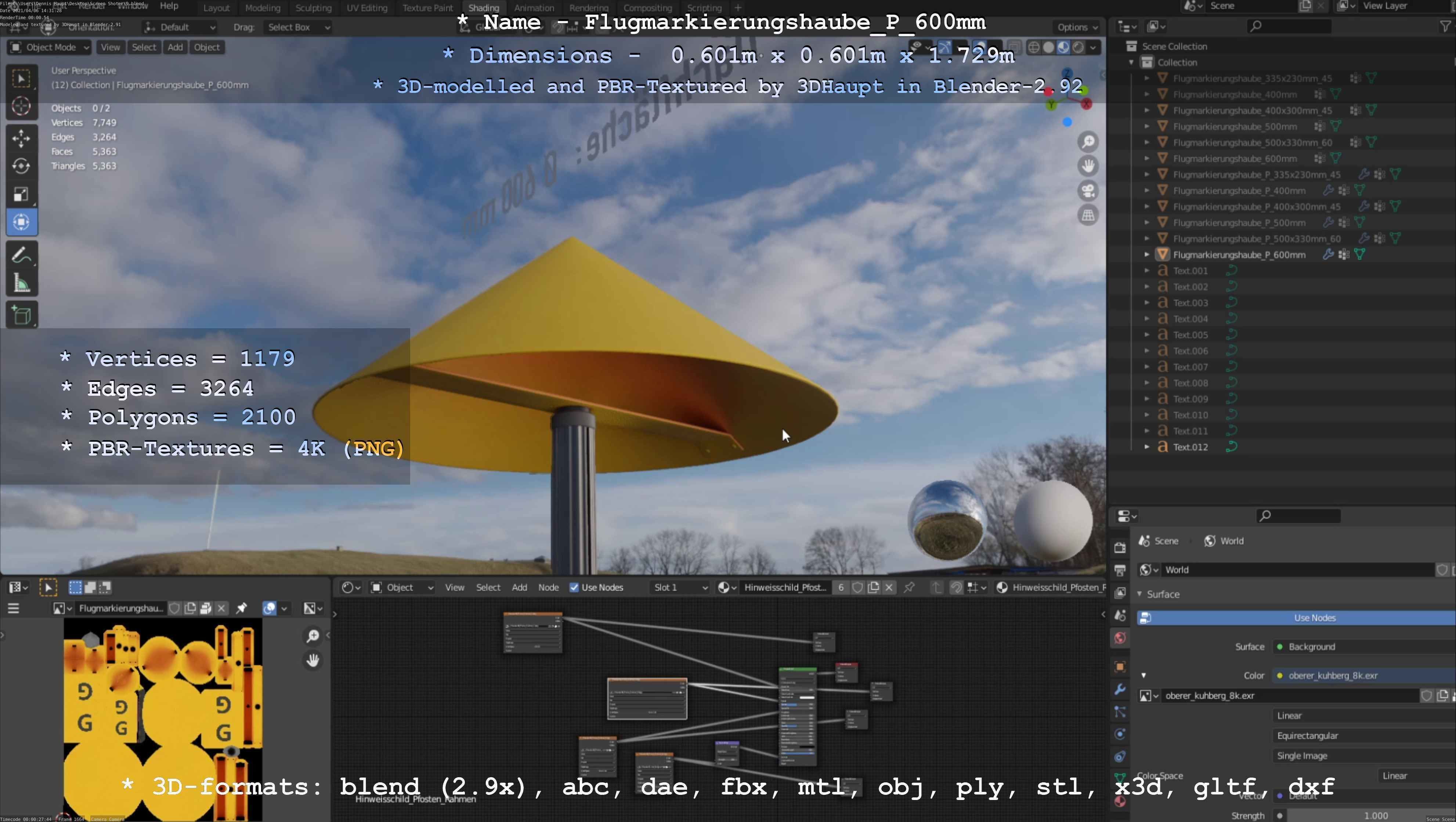Toggle pin in image editor header
This screenshot has width=1456, height=822.
pos(241,608)
